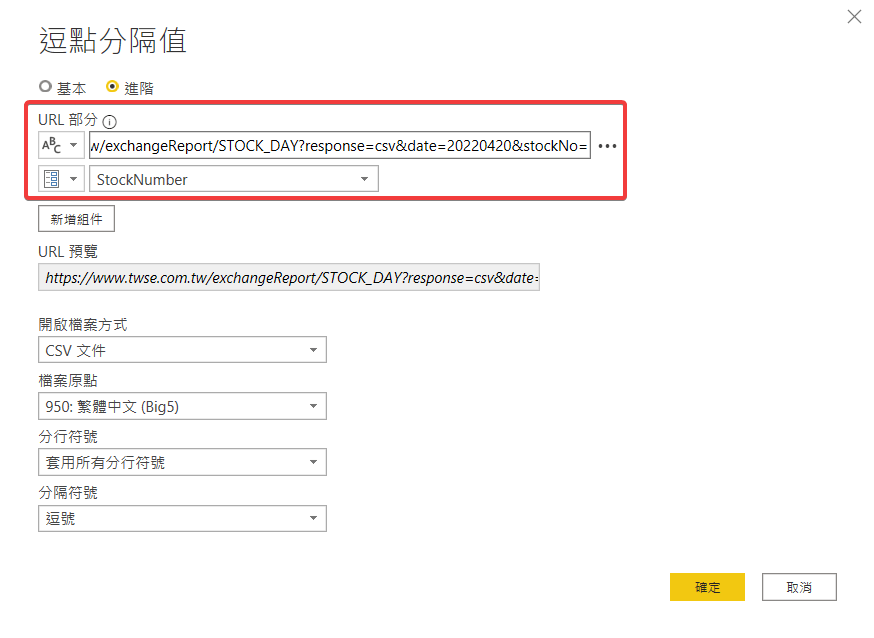This screenshot has width=874, height=638.
Task: Confirm with the 確定 button
Action: (707, 587)
